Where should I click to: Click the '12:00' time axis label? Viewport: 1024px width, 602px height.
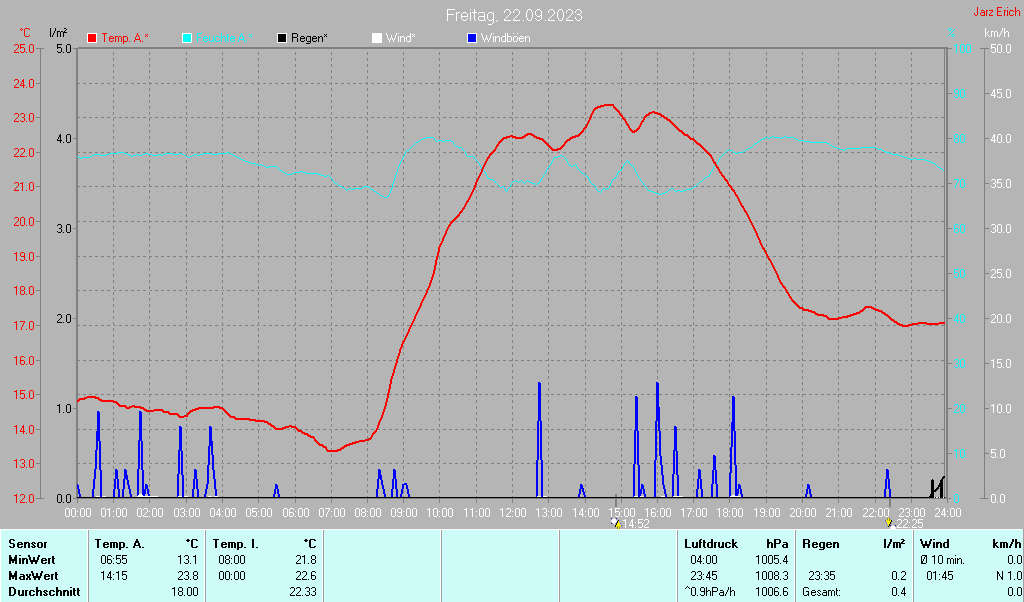[513, 513]
